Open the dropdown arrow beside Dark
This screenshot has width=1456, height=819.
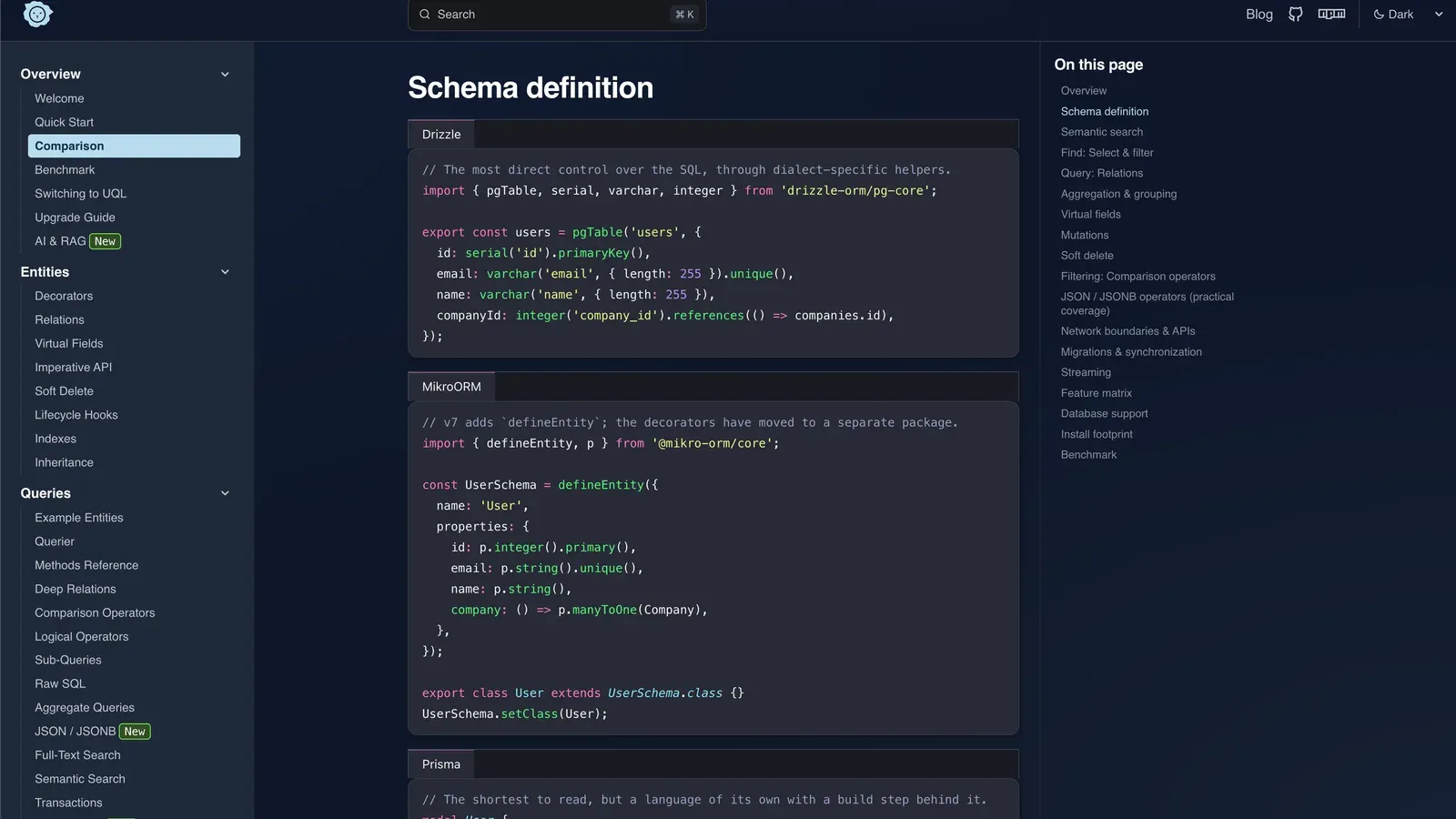(1439, 15)
